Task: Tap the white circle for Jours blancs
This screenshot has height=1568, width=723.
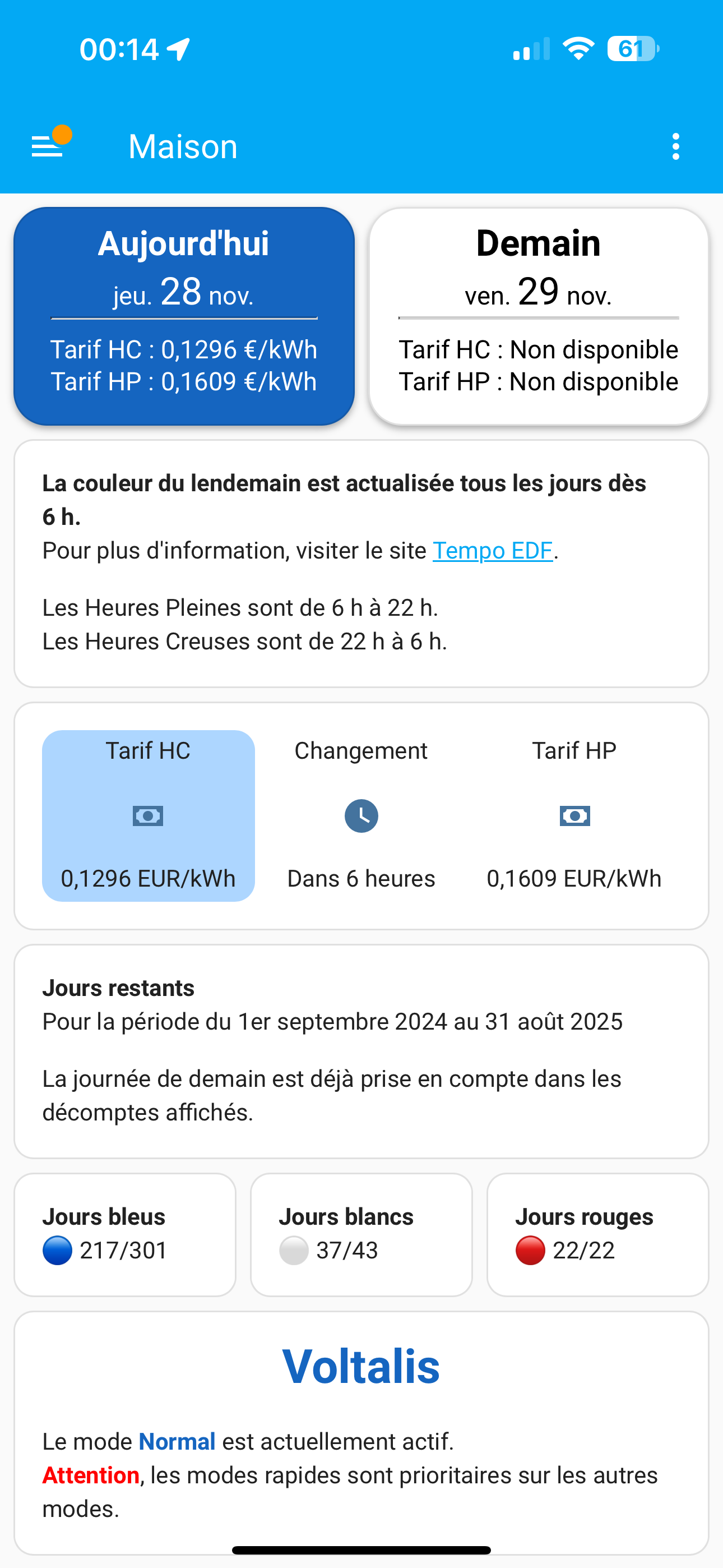Action: [294, 1250]
